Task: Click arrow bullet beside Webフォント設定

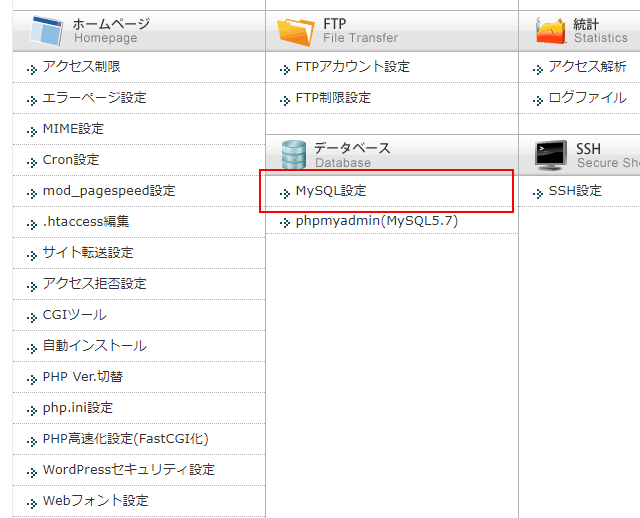Action: point(31,504)
